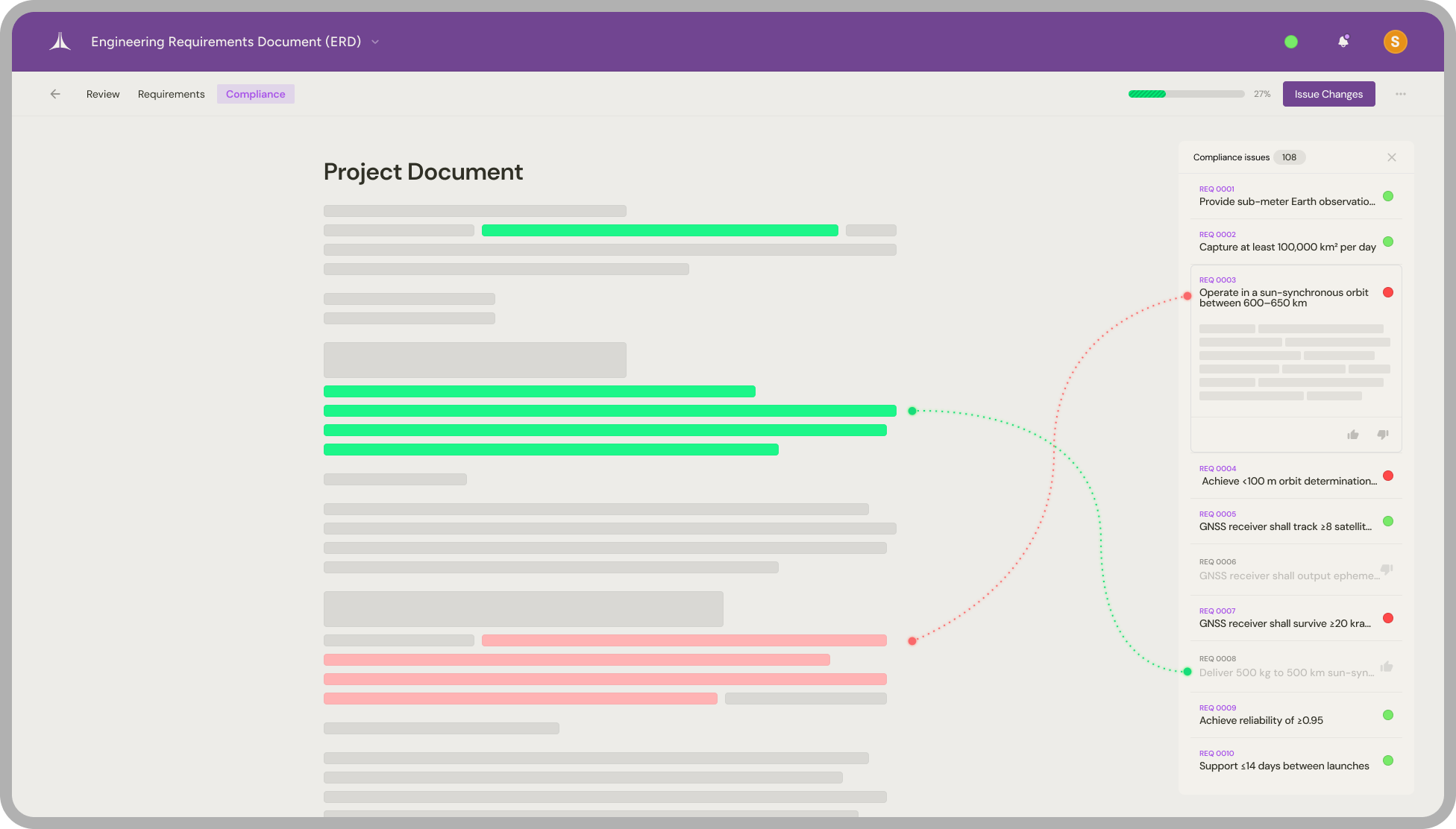Expand the ERD document title dropdown
1456x829 pixels.
pos(375,42)
